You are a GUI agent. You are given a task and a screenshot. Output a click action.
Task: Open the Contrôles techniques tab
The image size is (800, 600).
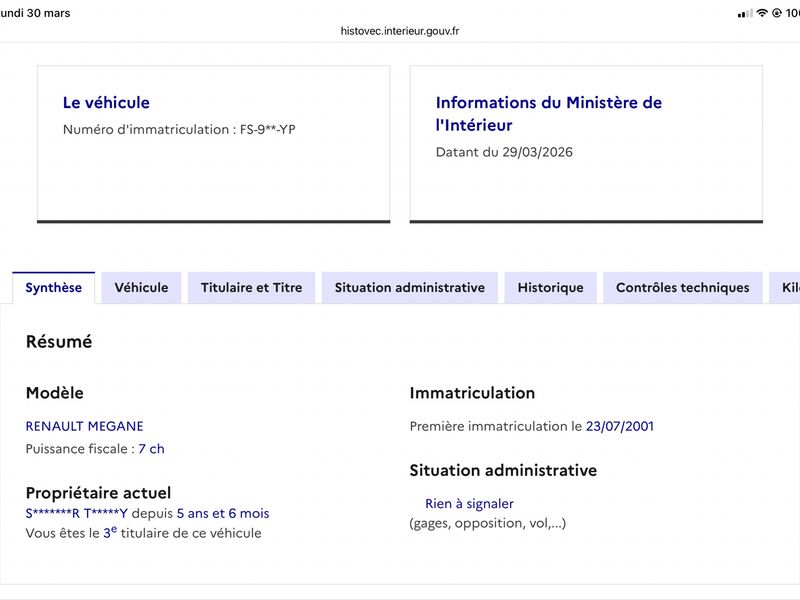coord(683,288)
